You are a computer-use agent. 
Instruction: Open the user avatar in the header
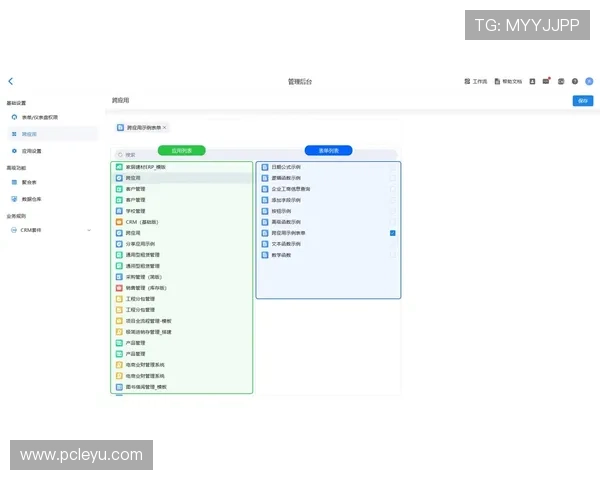coord(589,81)
